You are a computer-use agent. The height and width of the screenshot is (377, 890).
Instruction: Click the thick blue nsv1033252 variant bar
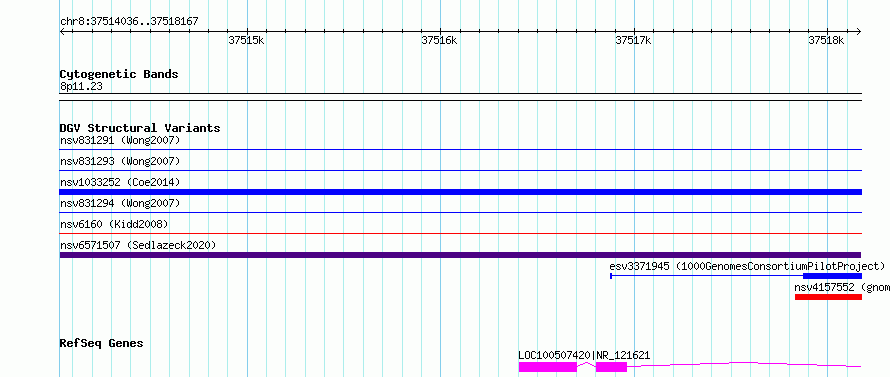click(461, 192)
